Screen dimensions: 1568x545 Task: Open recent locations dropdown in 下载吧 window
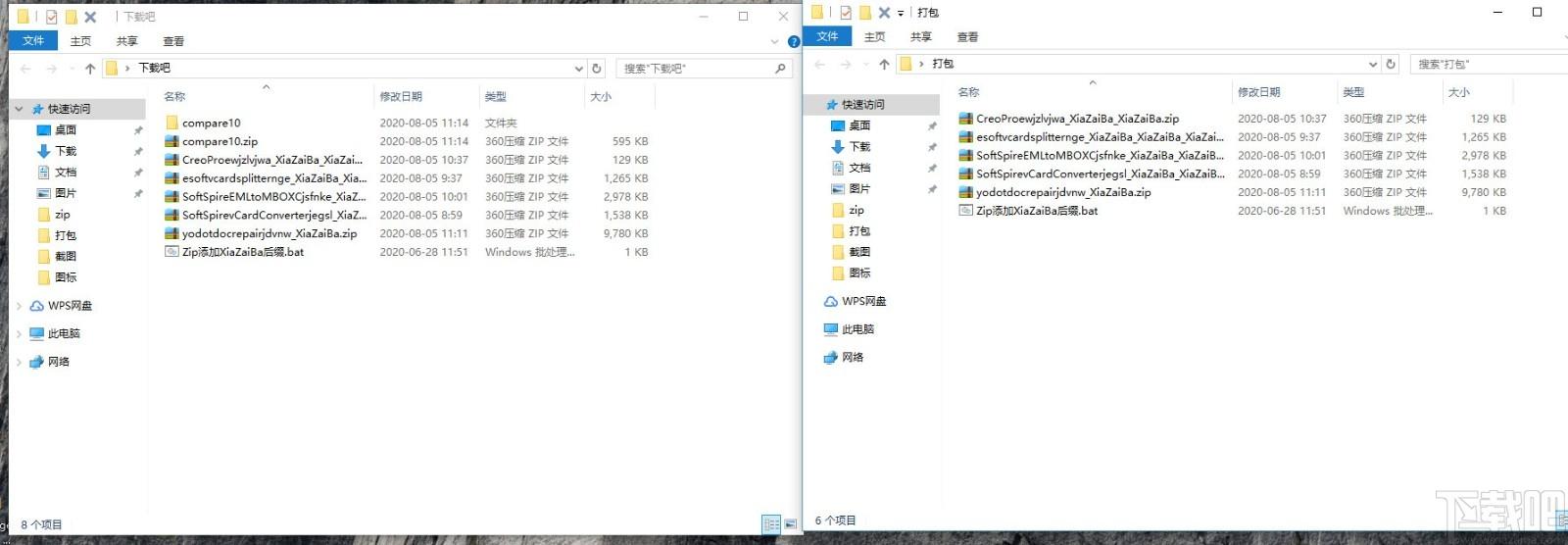(71, 69)
